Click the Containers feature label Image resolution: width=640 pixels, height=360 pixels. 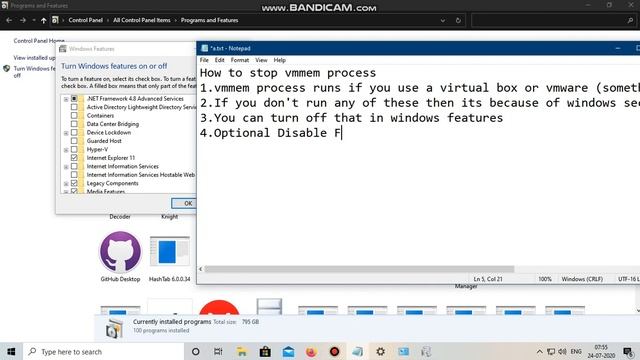100,116
